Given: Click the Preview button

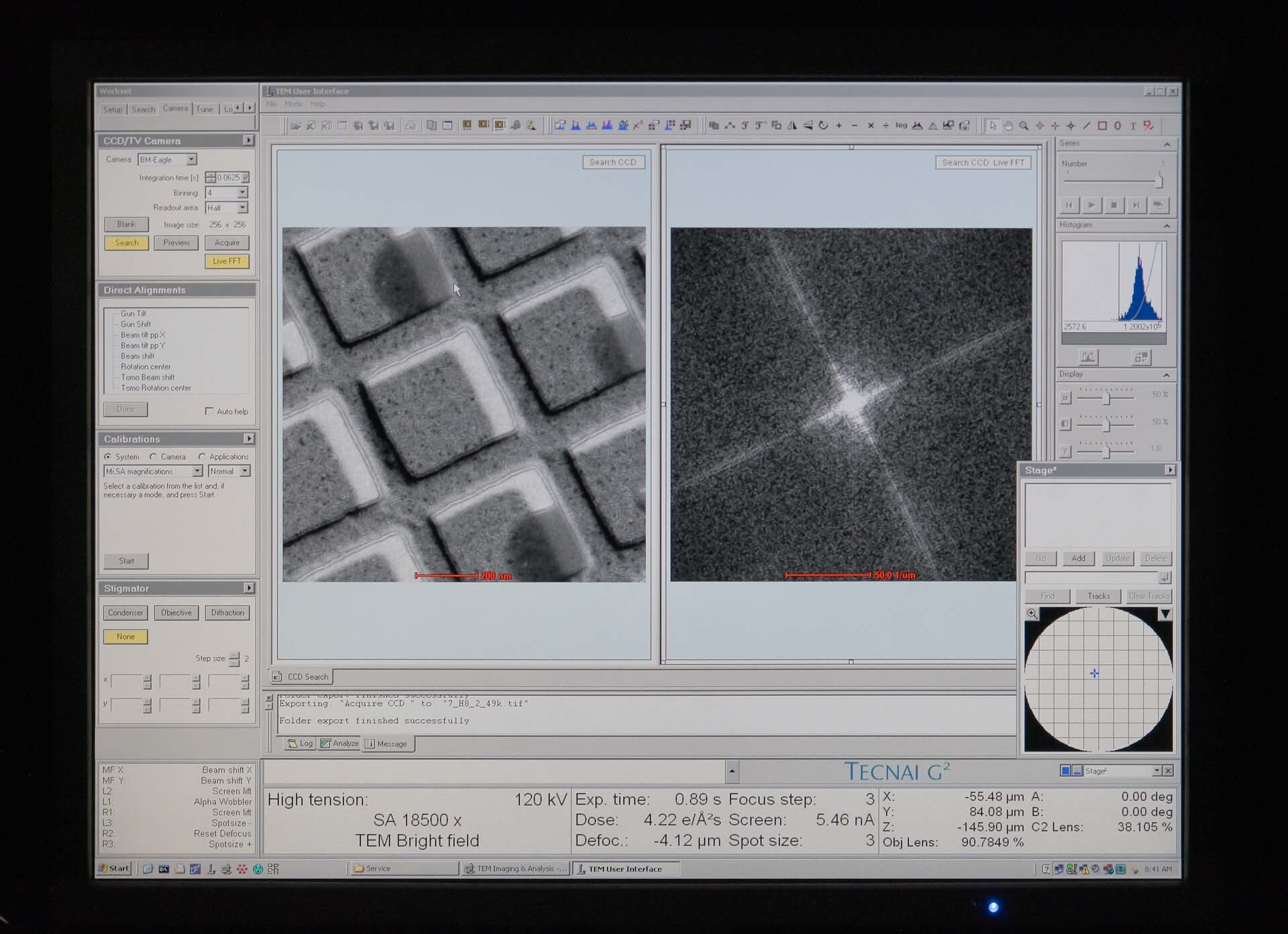Looking at the screenshot, I should pyautogui.click(x=176, y=243).
